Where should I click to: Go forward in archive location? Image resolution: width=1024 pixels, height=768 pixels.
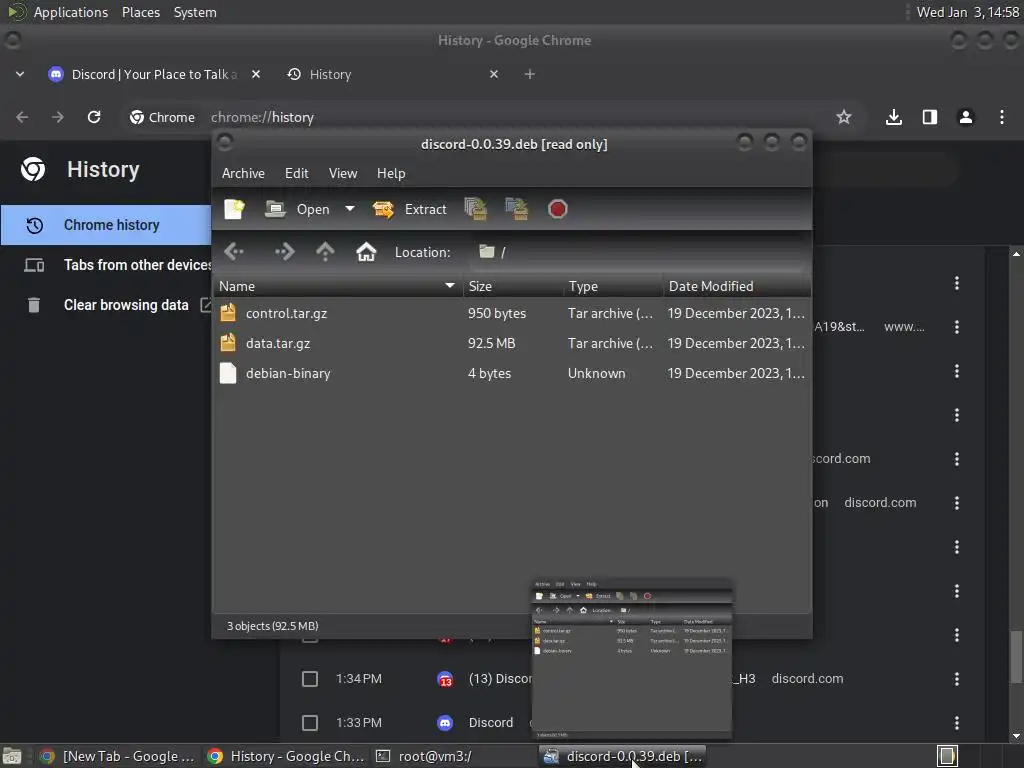pos(284,251)
